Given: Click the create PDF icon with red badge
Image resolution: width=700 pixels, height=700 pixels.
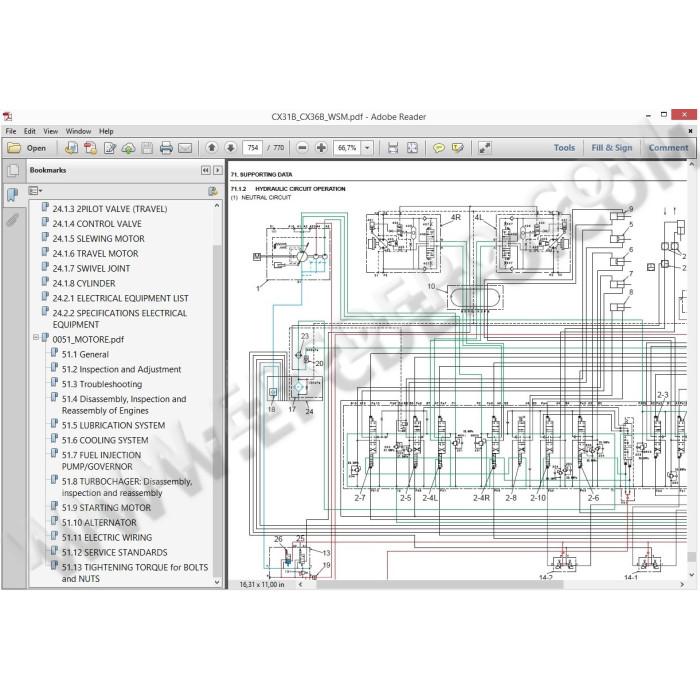Looking at the screenshot, I should tap(90, 148).
